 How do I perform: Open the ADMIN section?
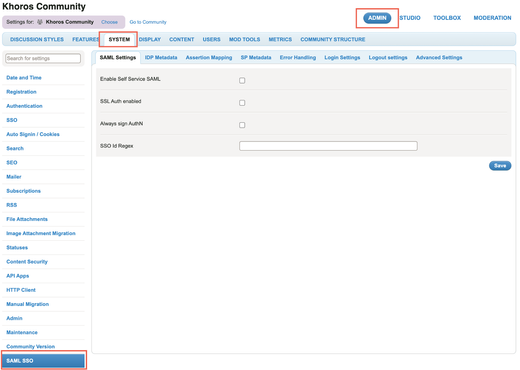377,18
